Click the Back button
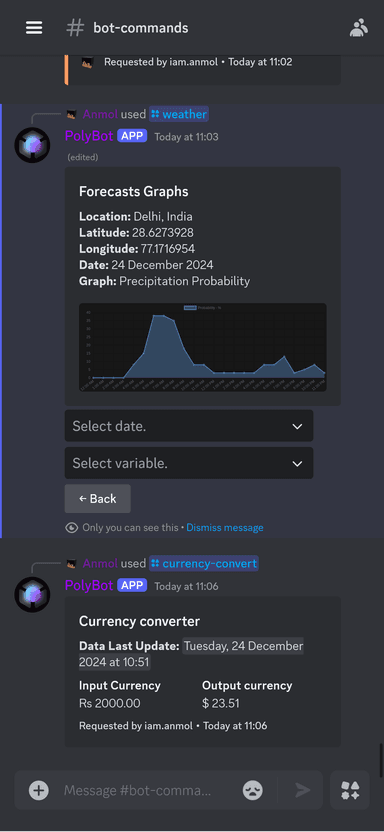 click(98, 499)
